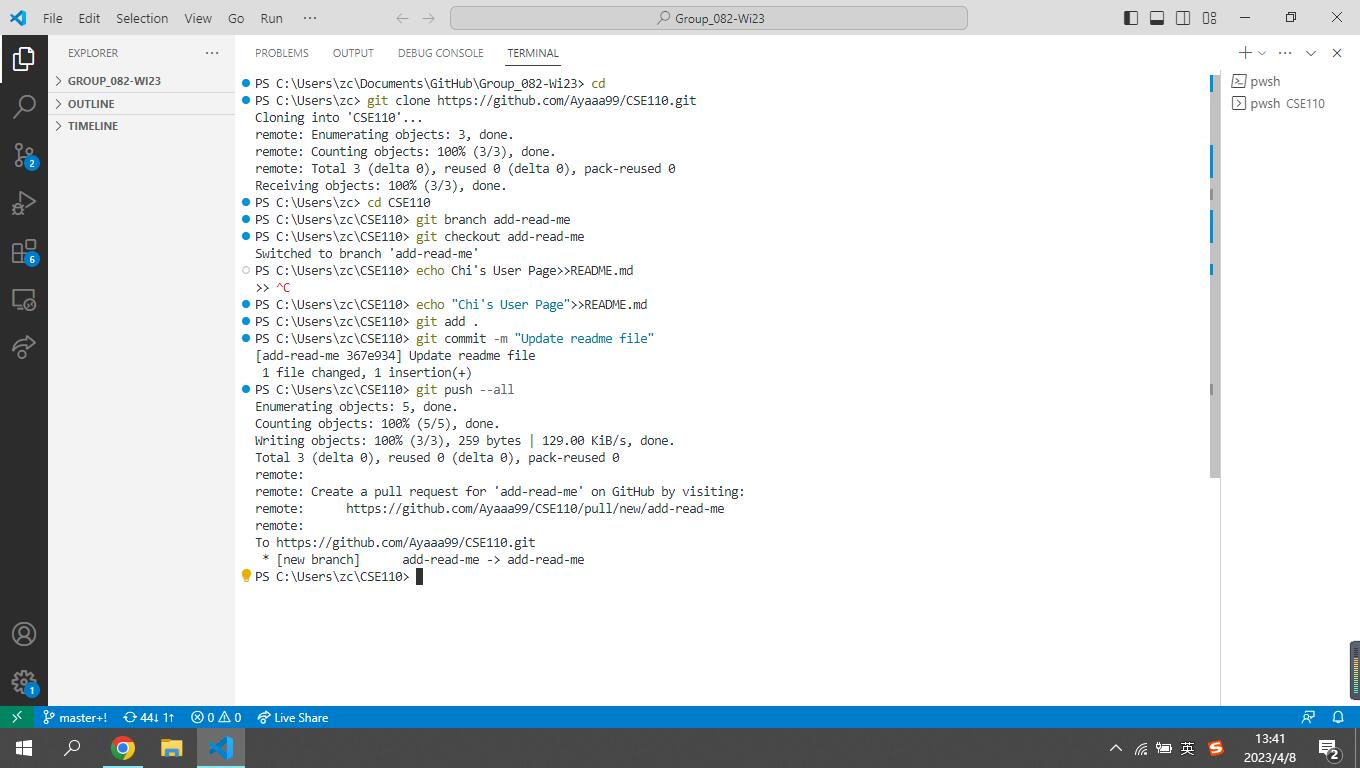Open the Extensions view icon
This screenshot has height=768, width=1360.
coord(24,251)
